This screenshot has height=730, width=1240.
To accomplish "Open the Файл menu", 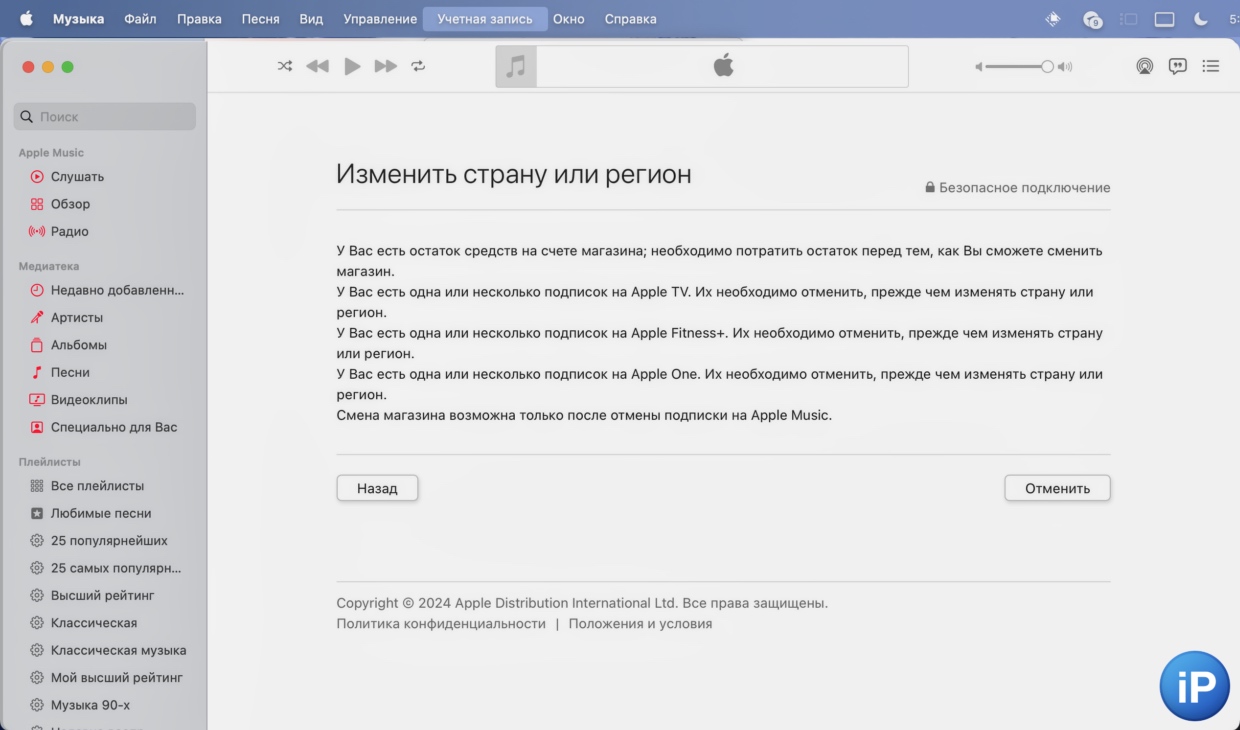I will [140, 19].
